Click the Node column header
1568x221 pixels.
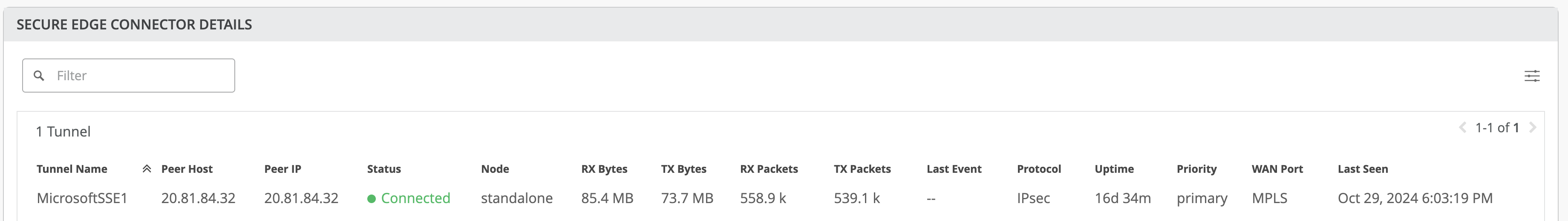[x=495, y=169]
